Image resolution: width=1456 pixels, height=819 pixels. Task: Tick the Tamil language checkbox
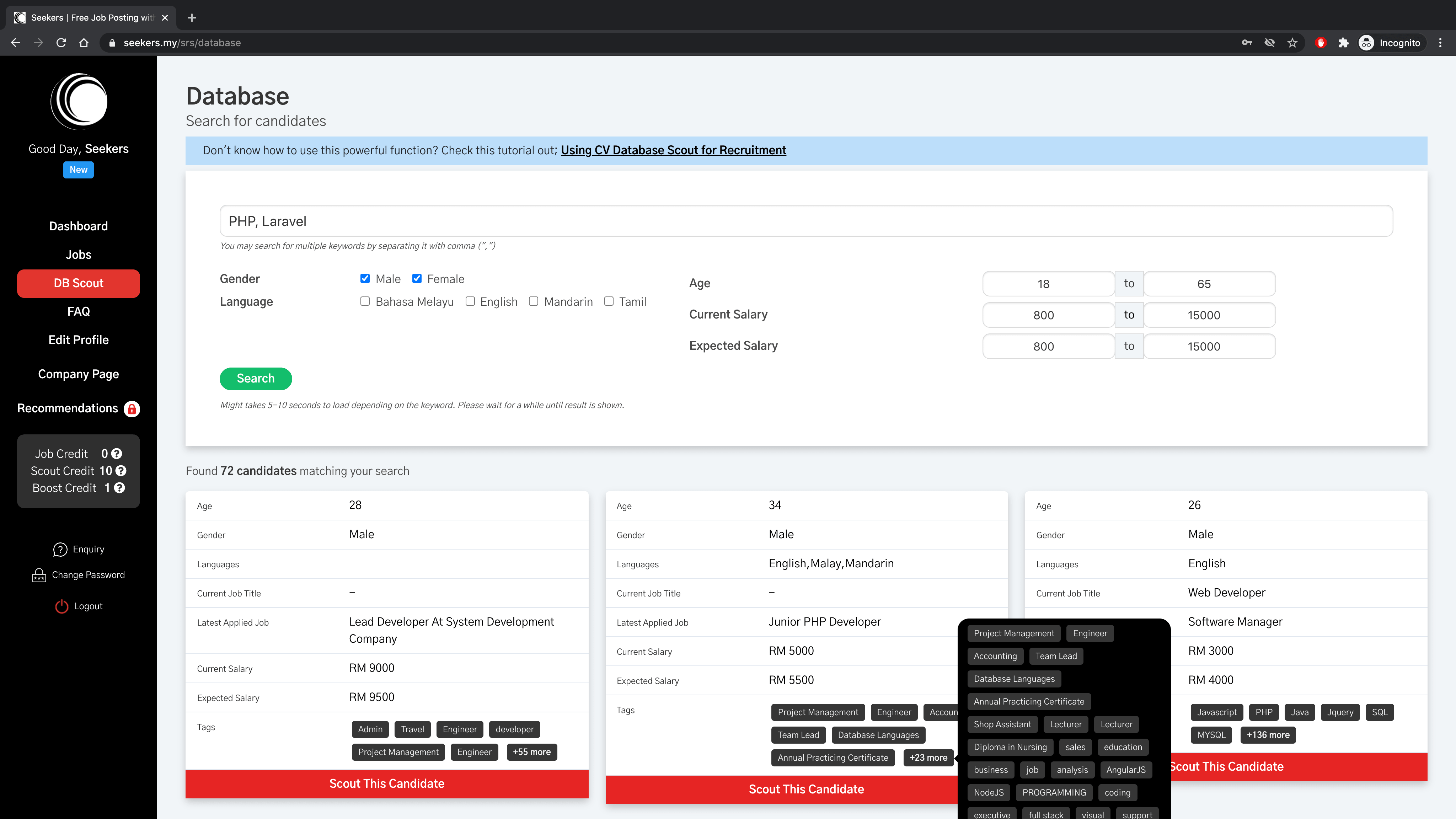pos(609,301)
